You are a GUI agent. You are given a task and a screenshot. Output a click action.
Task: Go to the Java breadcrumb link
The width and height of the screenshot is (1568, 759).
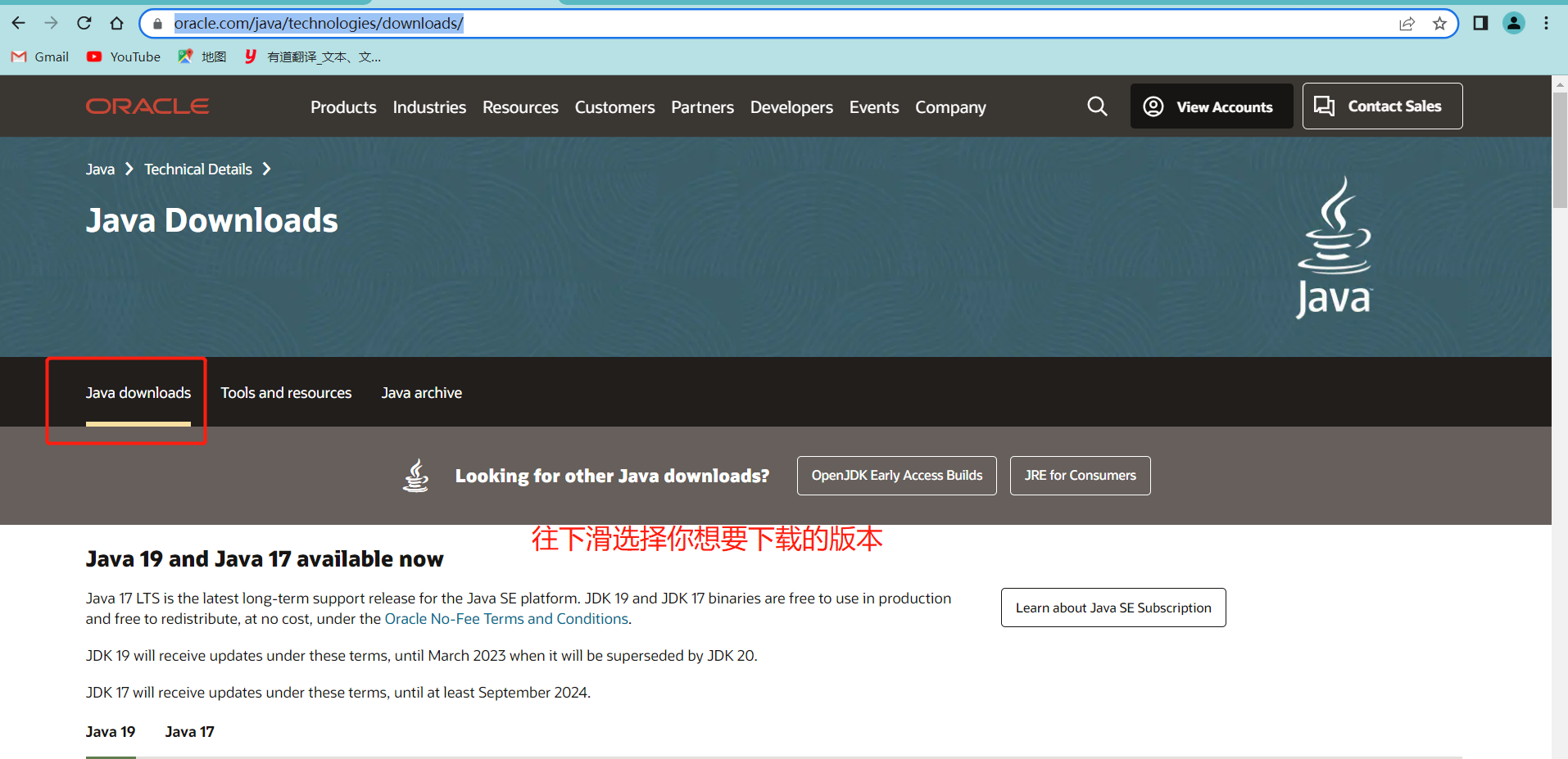(100, 169)
